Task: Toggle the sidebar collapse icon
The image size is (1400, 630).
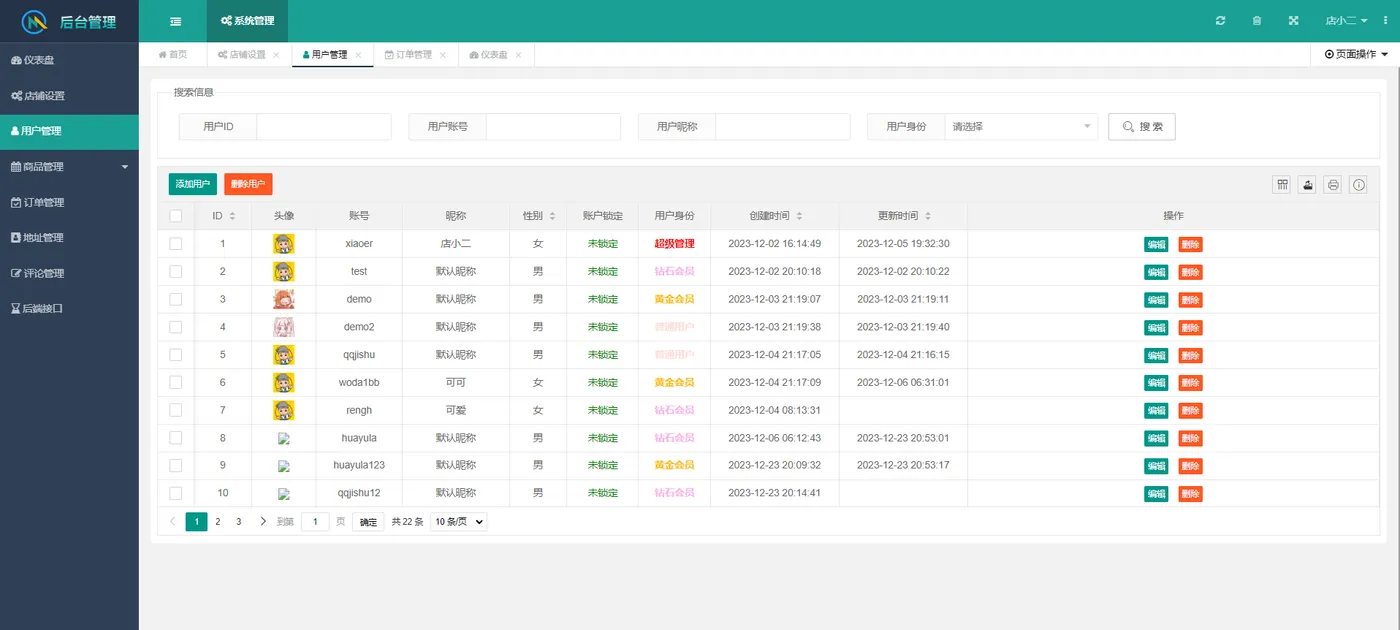Action: tap(176, 21)
